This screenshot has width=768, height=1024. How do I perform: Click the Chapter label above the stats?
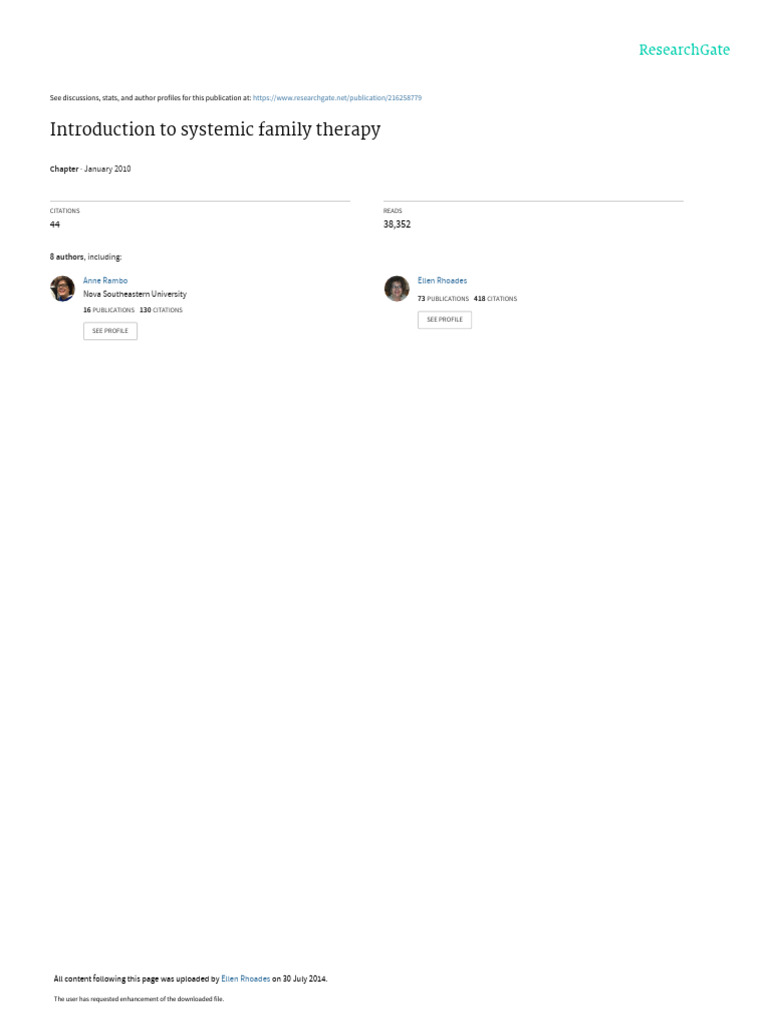pos(64,169)
